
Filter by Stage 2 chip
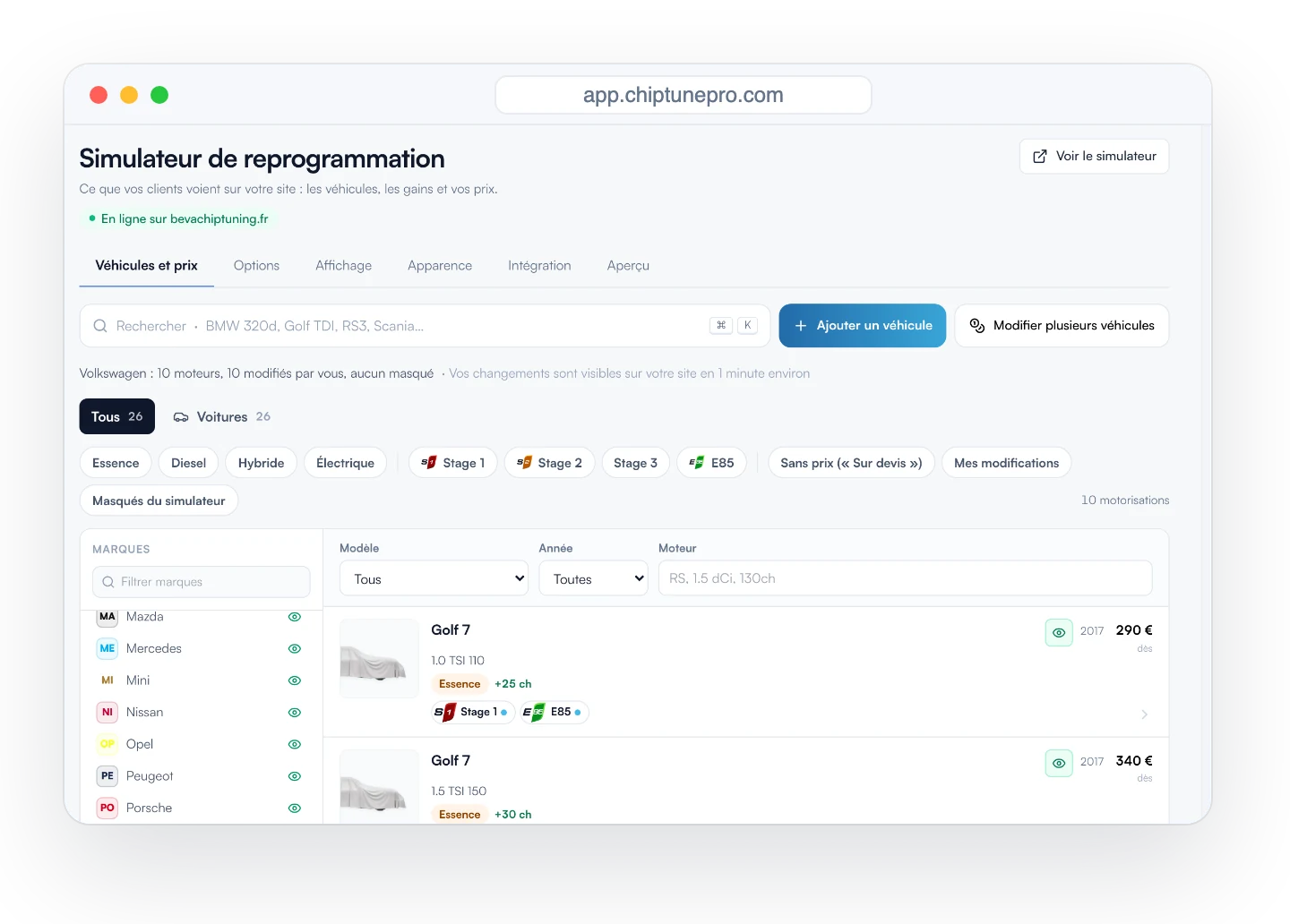(x=550, y=463)
